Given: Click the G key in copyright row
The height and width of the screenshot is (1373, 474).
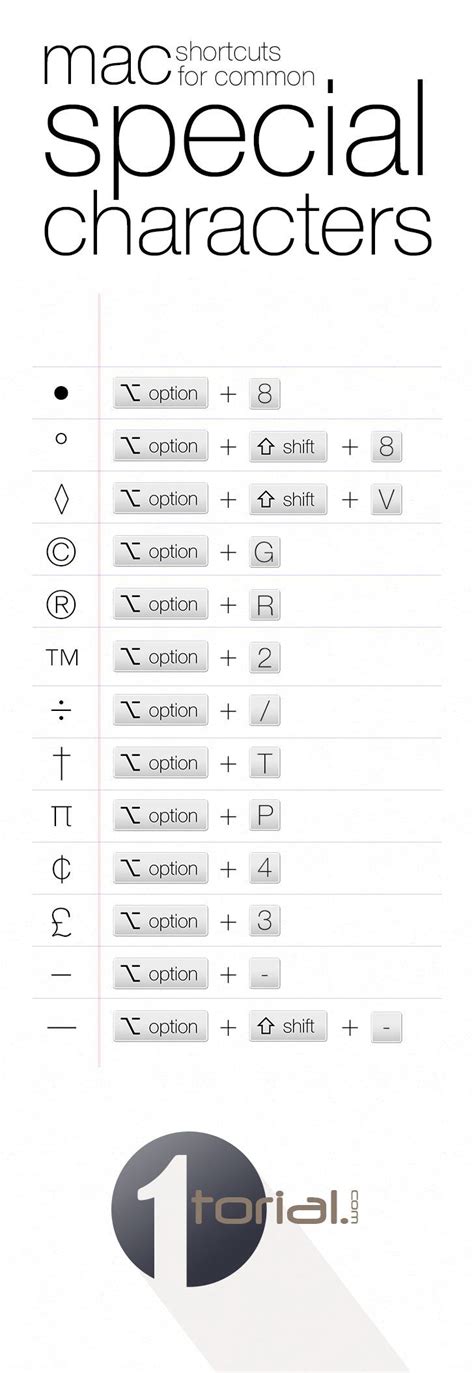Looking at the screenshot, I should [x=264, y=552].
